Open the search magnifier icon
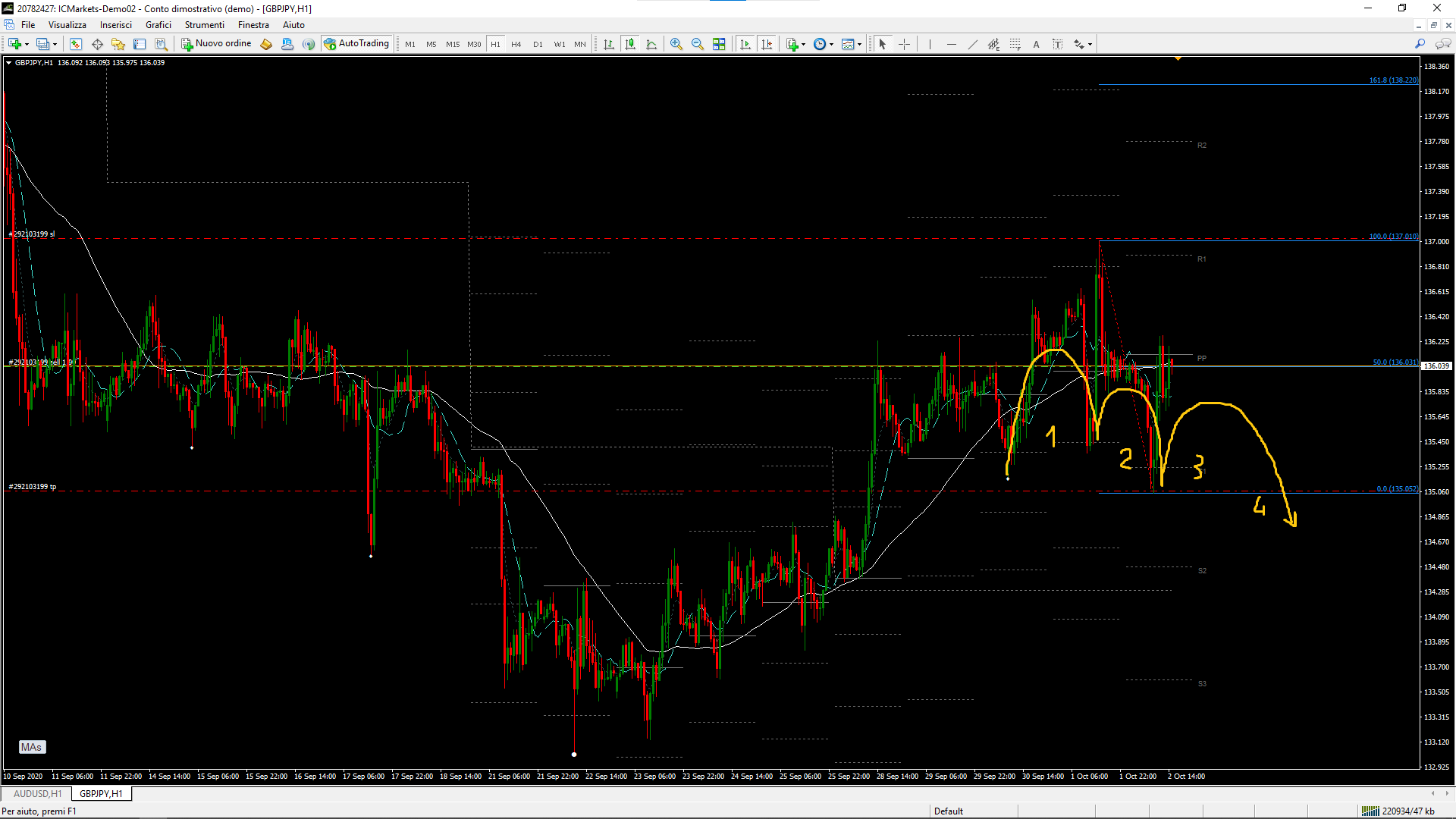The height and width of the screenshot is (819, 1456). [1420, 44]
